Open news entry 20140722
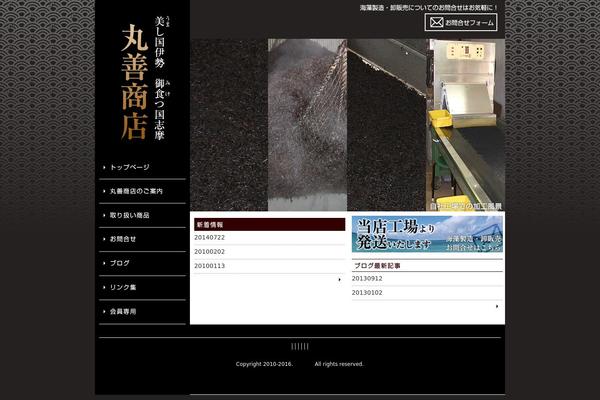This screenshot has width=600, height=400. coord(209,237)
